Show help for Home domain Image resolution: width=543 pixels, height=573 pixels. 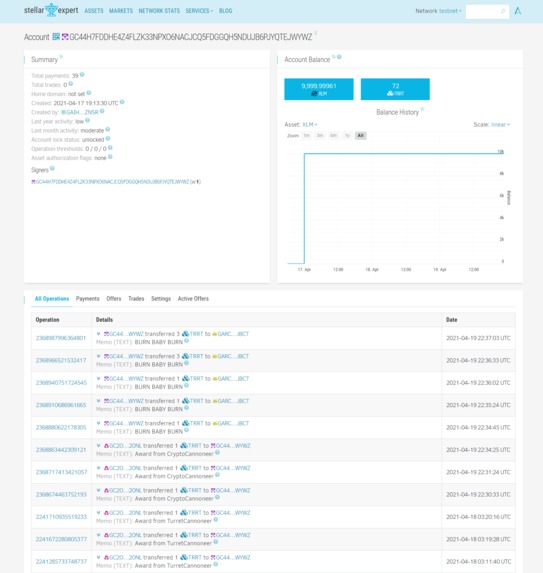[89, 93]
